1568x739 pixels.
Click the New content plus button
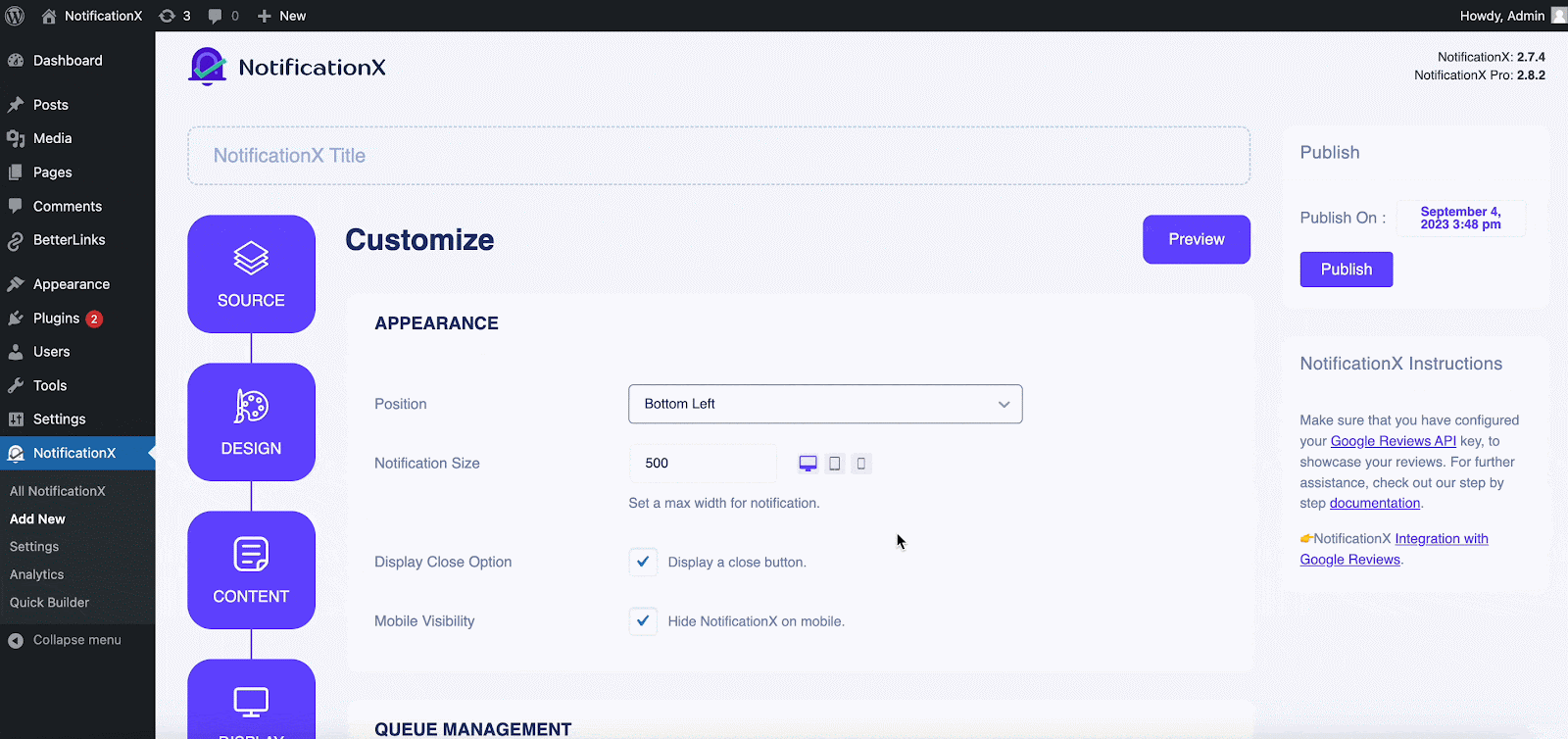click(281, 16)
